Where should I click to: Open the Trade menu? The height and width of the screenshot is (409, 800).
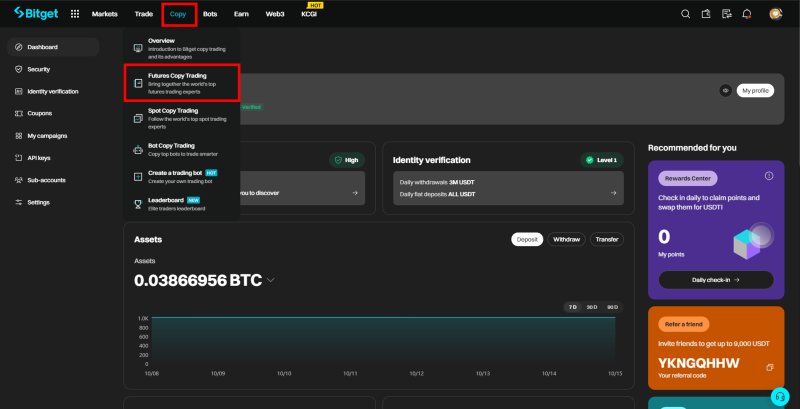click(x=144, y=14)
